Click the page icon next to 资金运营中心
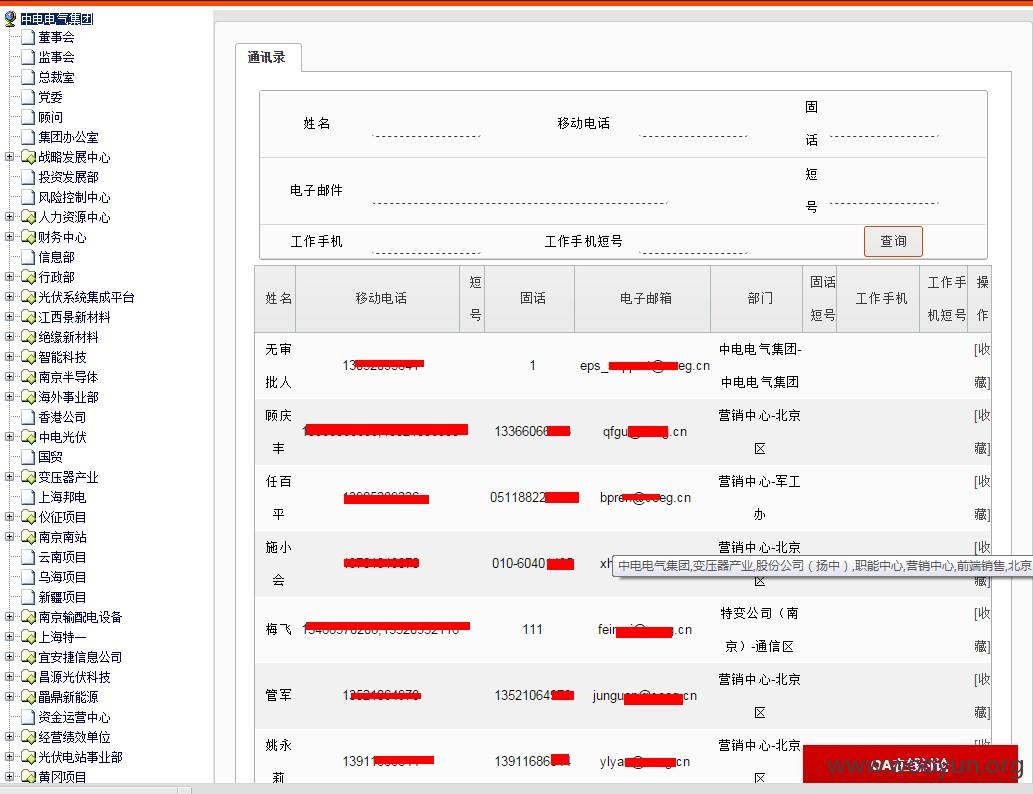 tap(28, 717)
